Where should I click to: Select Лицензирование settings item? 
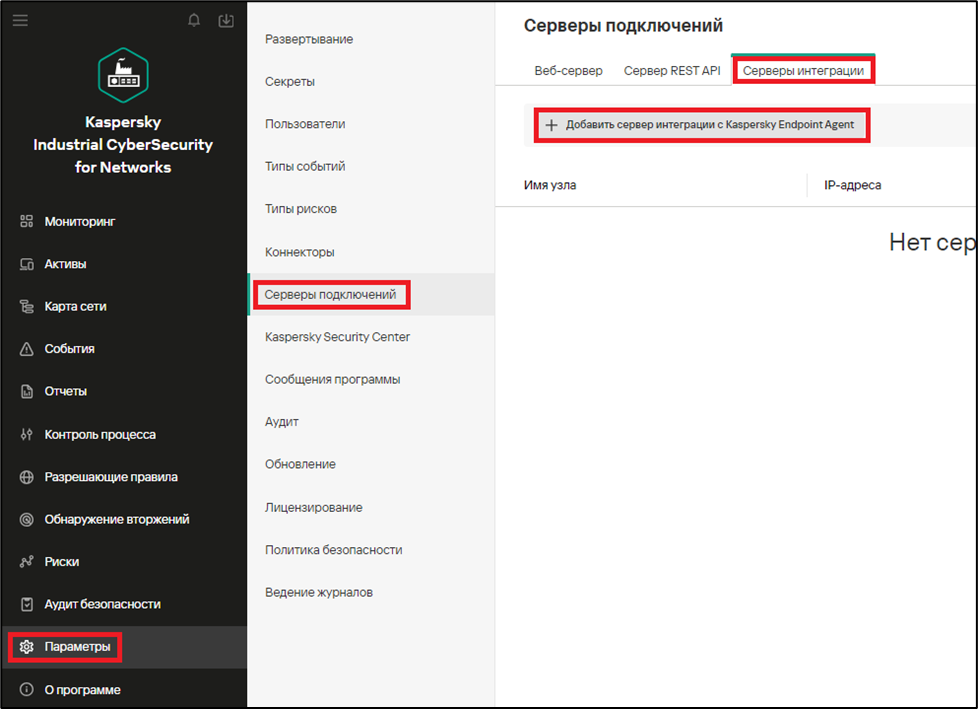pyautogui.click(x=314, y=508)
